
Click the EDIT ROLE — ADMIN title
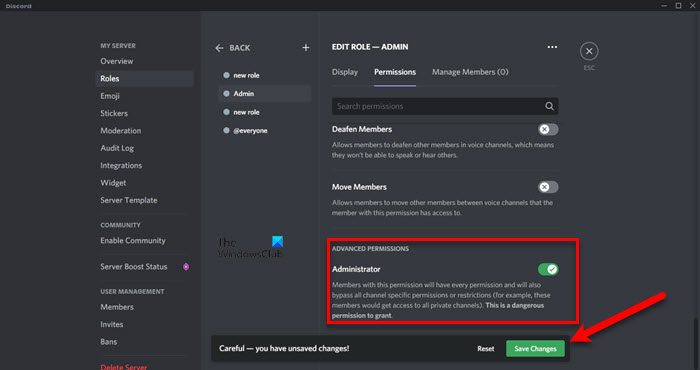tap(370, 47)
